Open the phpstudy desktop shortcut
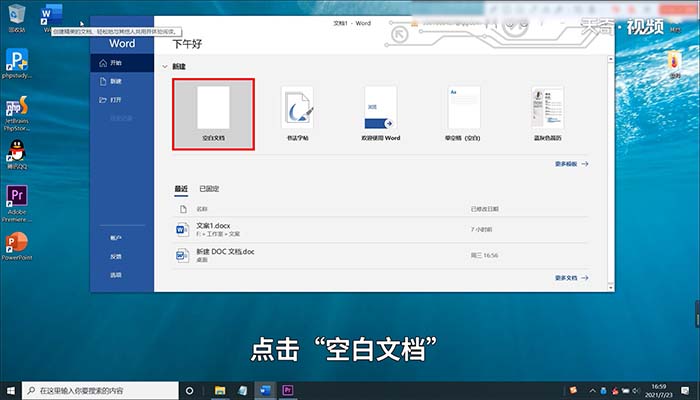The height and width of the screenshot is (400, 700). click(x=17, y=63)
